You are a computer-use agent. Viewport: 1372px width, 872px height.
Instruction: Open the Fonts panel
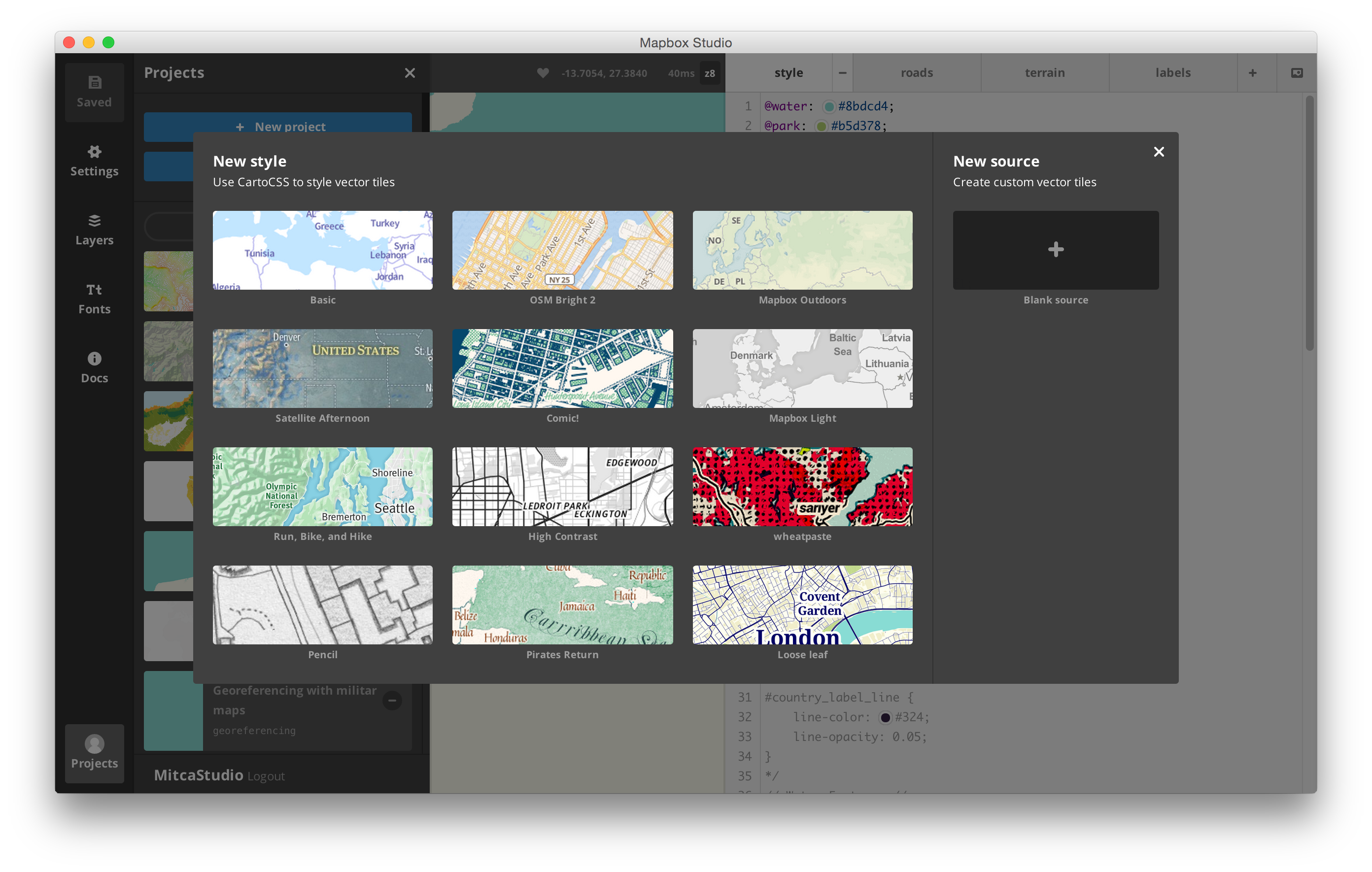(x=94, y=298)
